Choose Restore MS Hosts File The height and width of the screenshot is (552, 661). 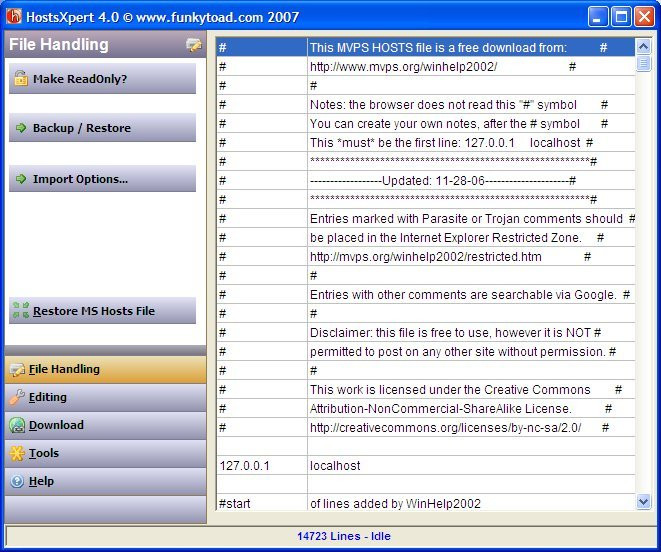(102, 310)
